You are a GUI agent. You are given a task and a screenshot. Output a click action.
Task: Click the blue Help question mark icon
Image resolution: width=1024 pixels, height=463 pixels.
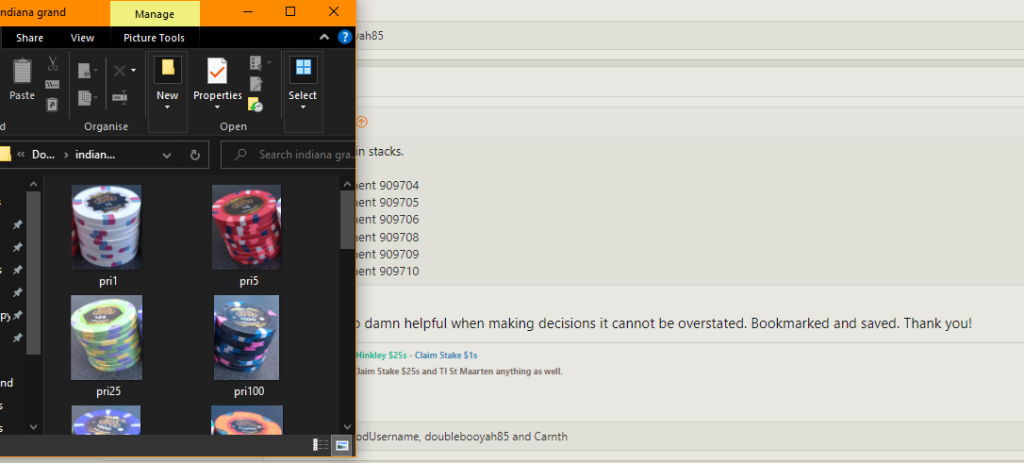[345, 37]
